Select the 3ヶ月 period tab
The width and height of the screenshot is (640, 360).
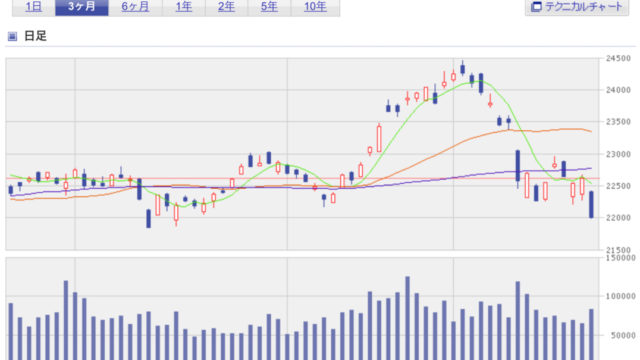pos(82,7)
